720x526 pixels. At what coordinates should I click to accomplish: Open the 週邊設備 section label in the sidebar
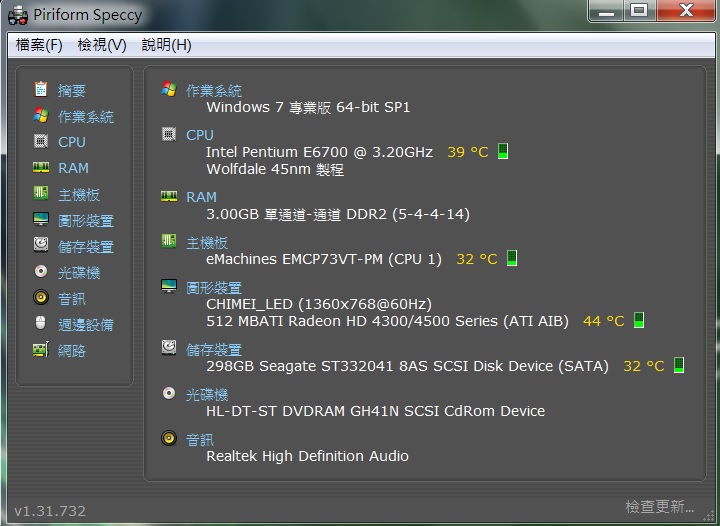pyautogui.click(x=85, y=325)
